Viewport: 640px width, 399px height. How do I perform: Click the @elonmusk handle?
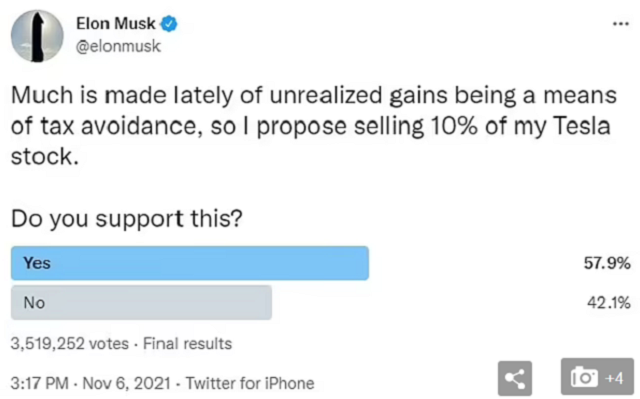click(118, 46)
